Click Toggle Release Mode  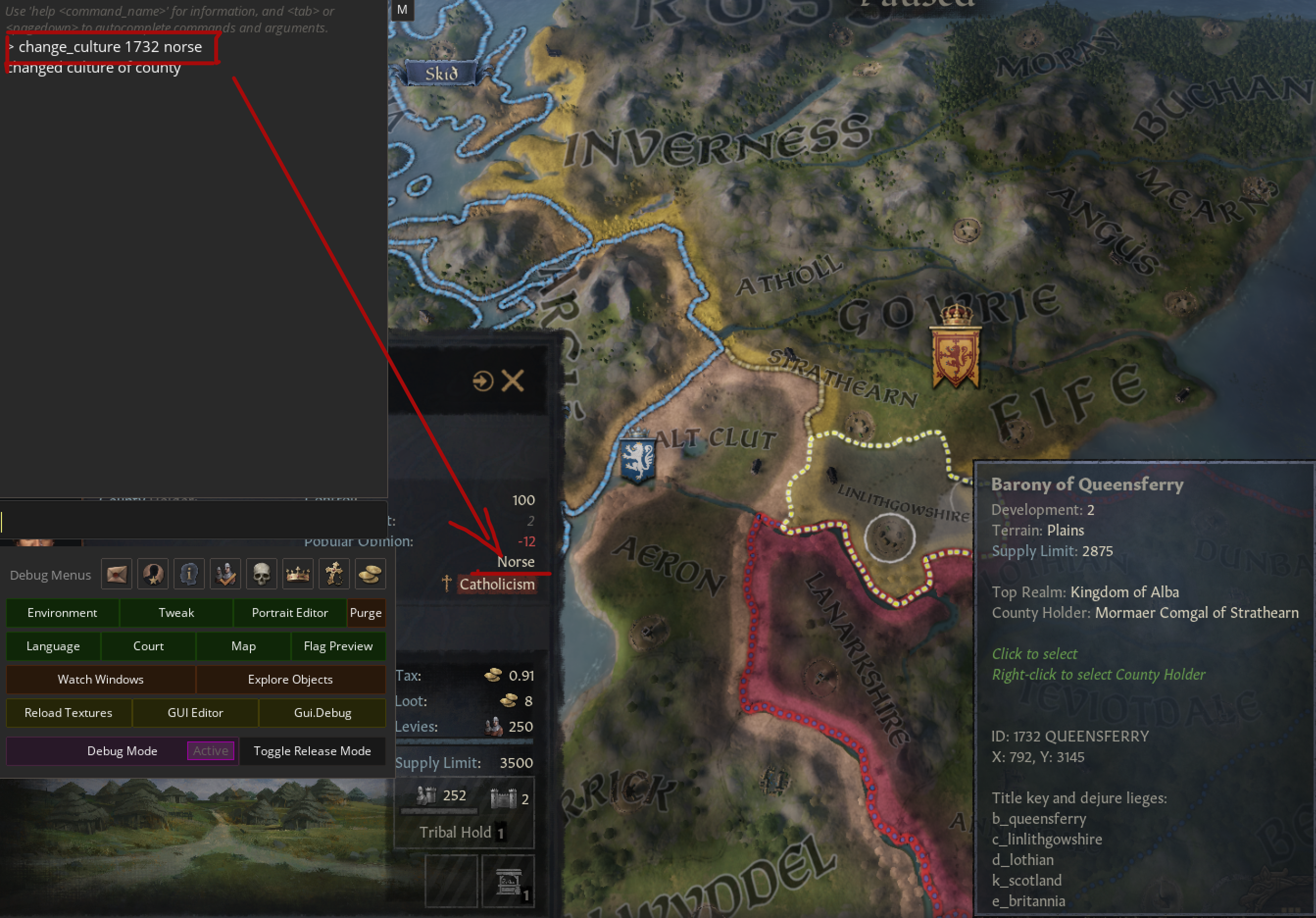click(312, 751)
